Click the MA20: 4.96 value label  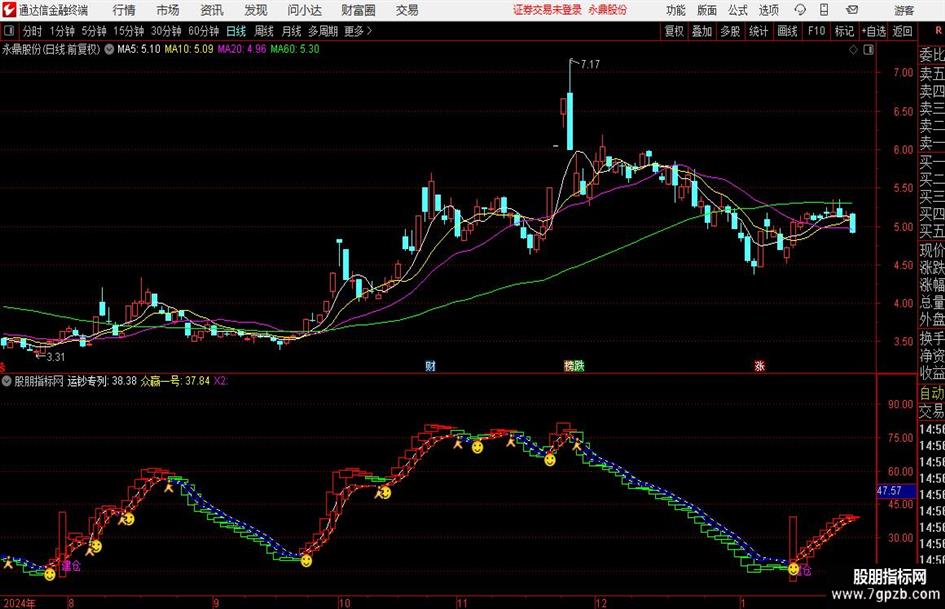click(x=242, y=49)
